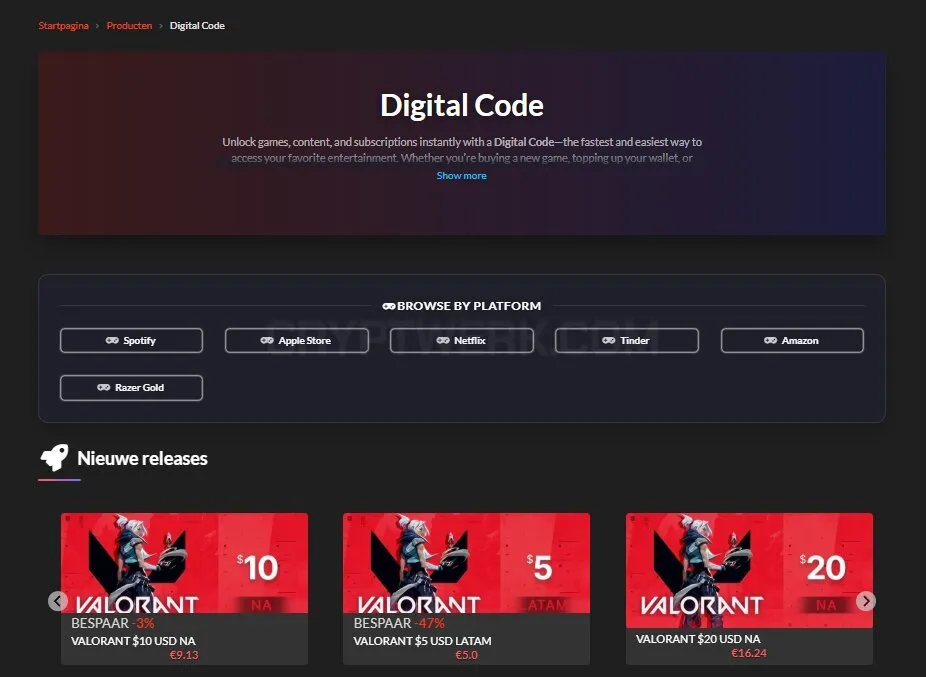Browse the Spotify platform
926x677 pixels.
pos(131,340)
